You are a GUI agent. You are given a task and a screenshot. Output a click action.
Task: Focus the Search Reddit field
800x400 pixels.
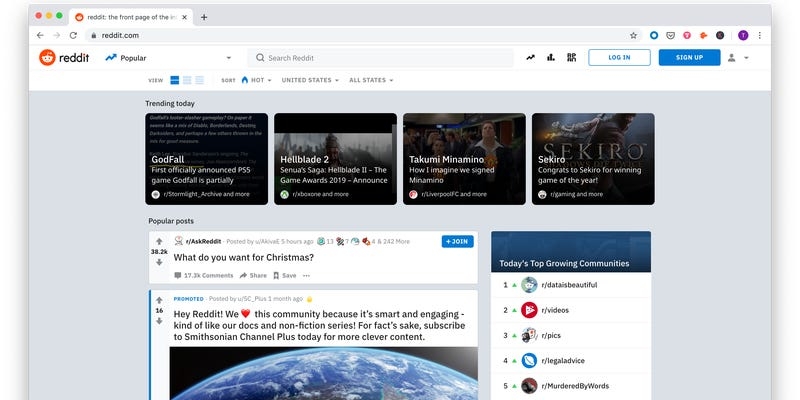[x=381, y=58]
